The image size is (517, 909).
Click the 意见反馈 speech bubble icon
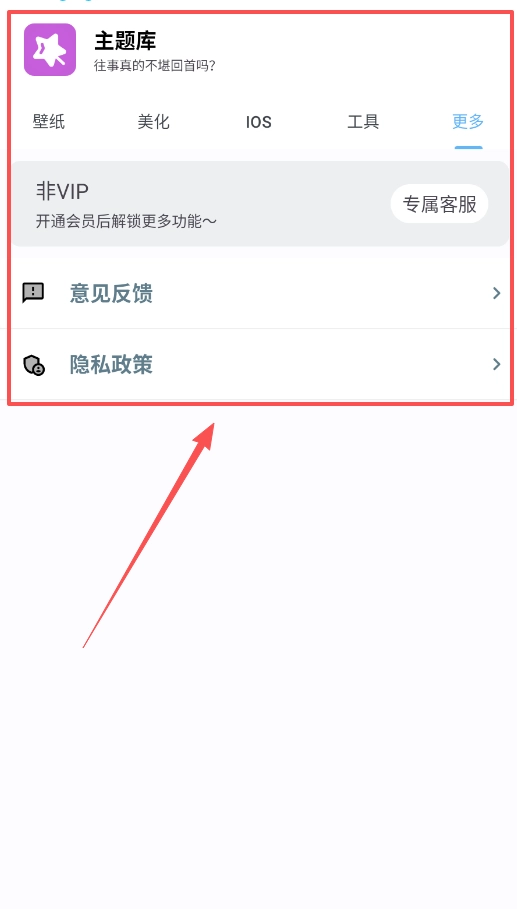[33, 293]
